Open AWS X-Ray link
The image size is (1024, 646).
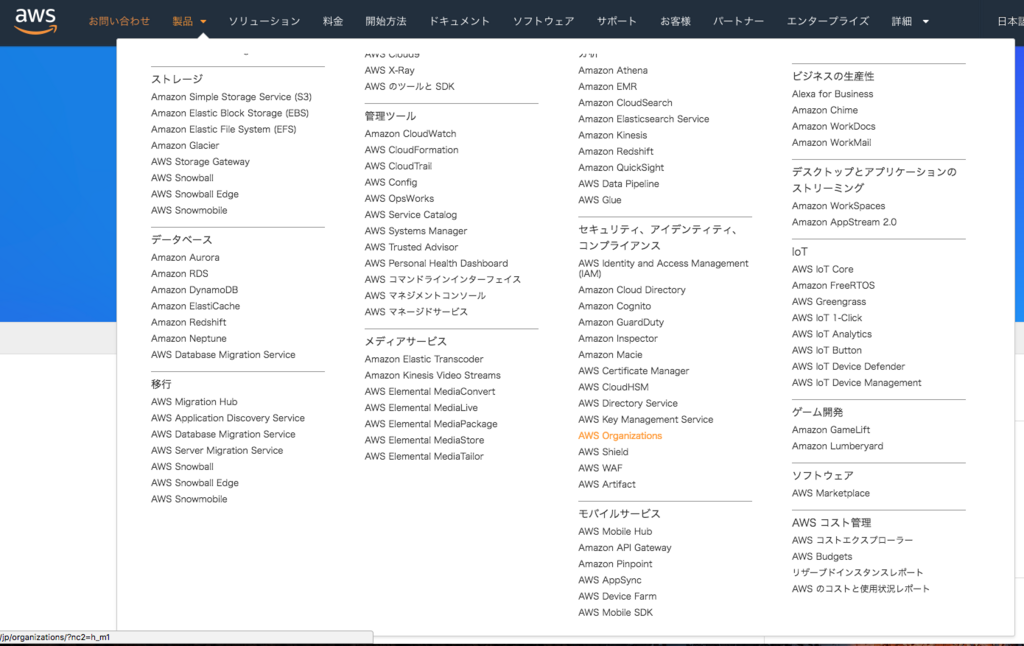coord(389,71)
